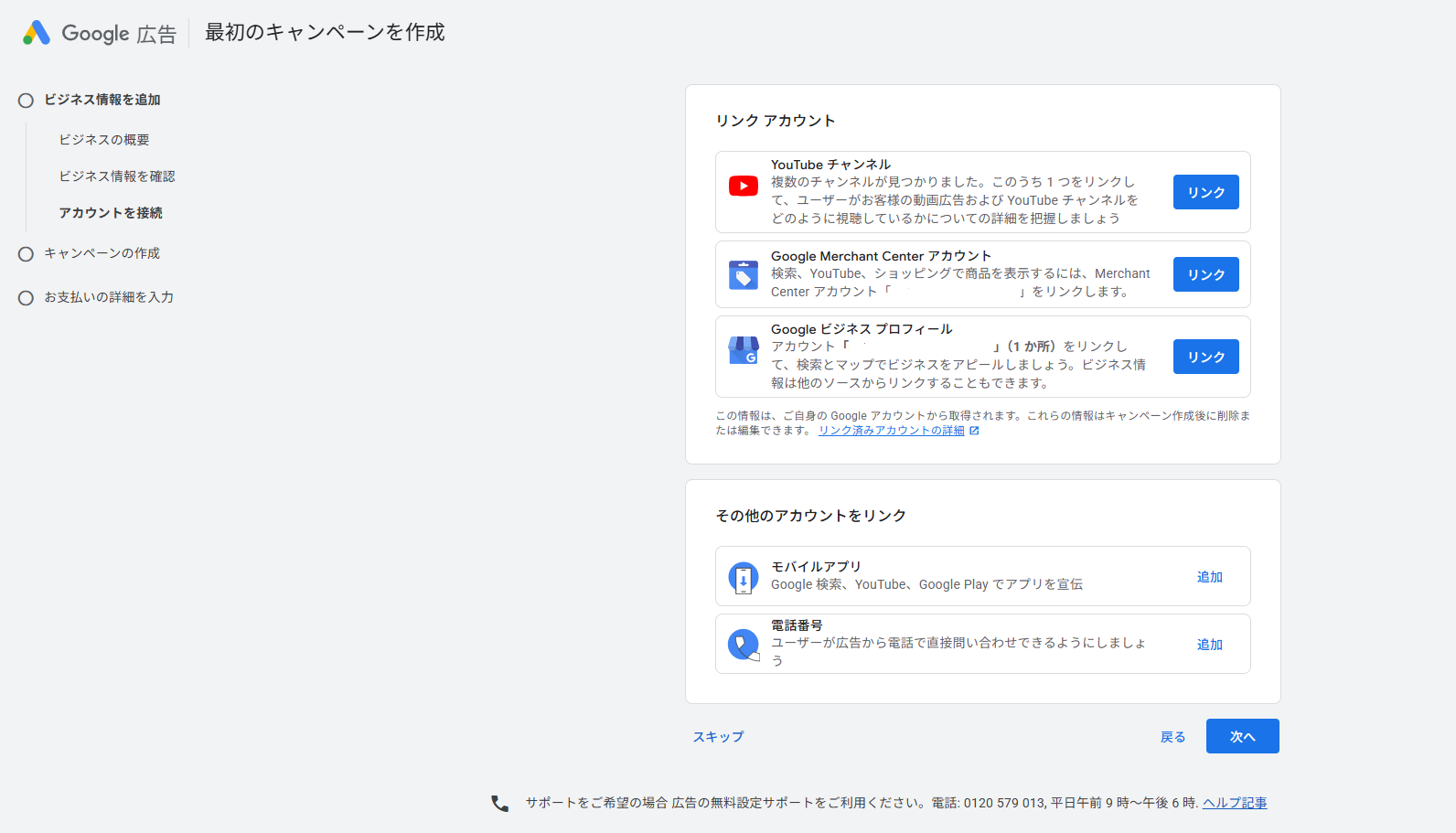The height and width of the screenshot is (833, 1456).
Task: Open the ビジネスの概要 step
Action: (x=104, y=140)
